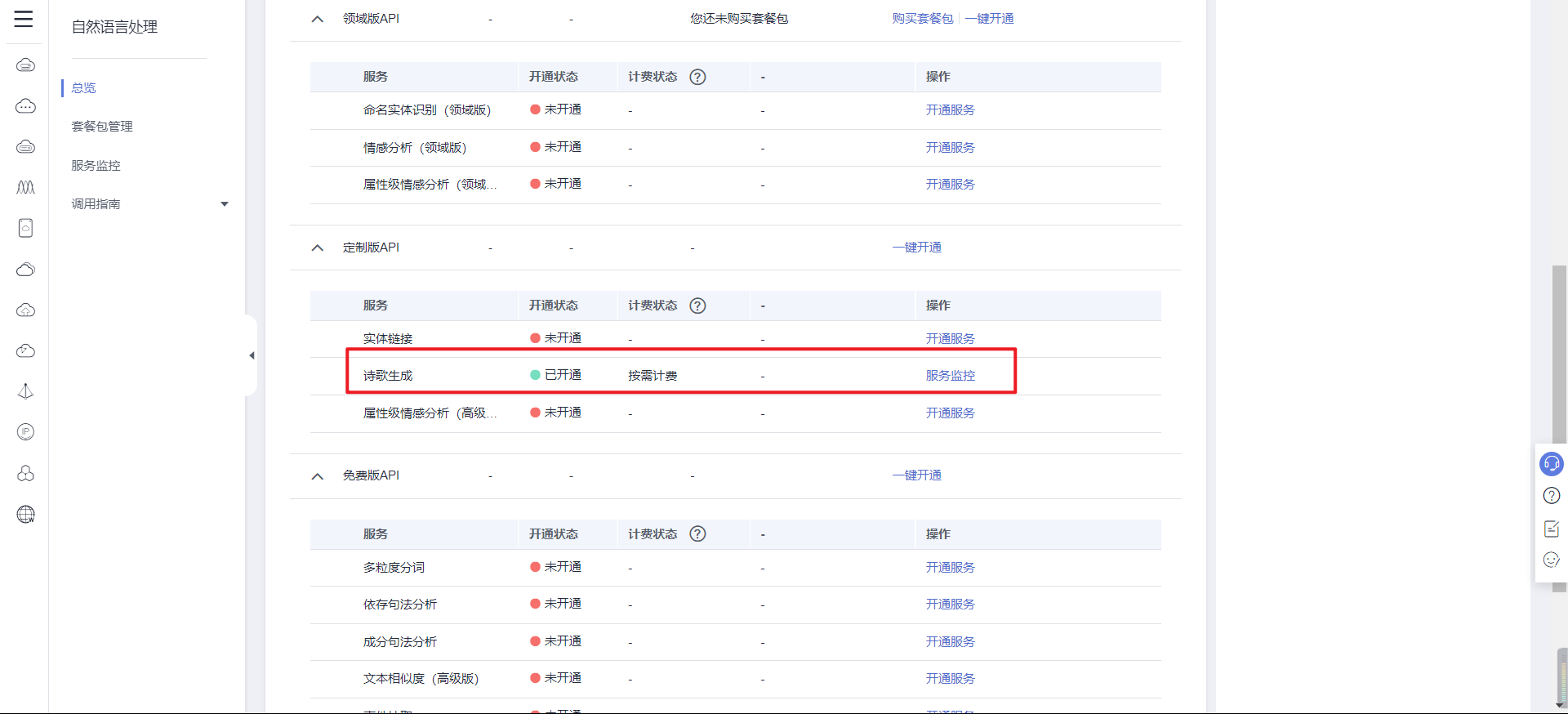Open the hamburger navigation menu
1568x714 pixels.
[x=24, y=19]
